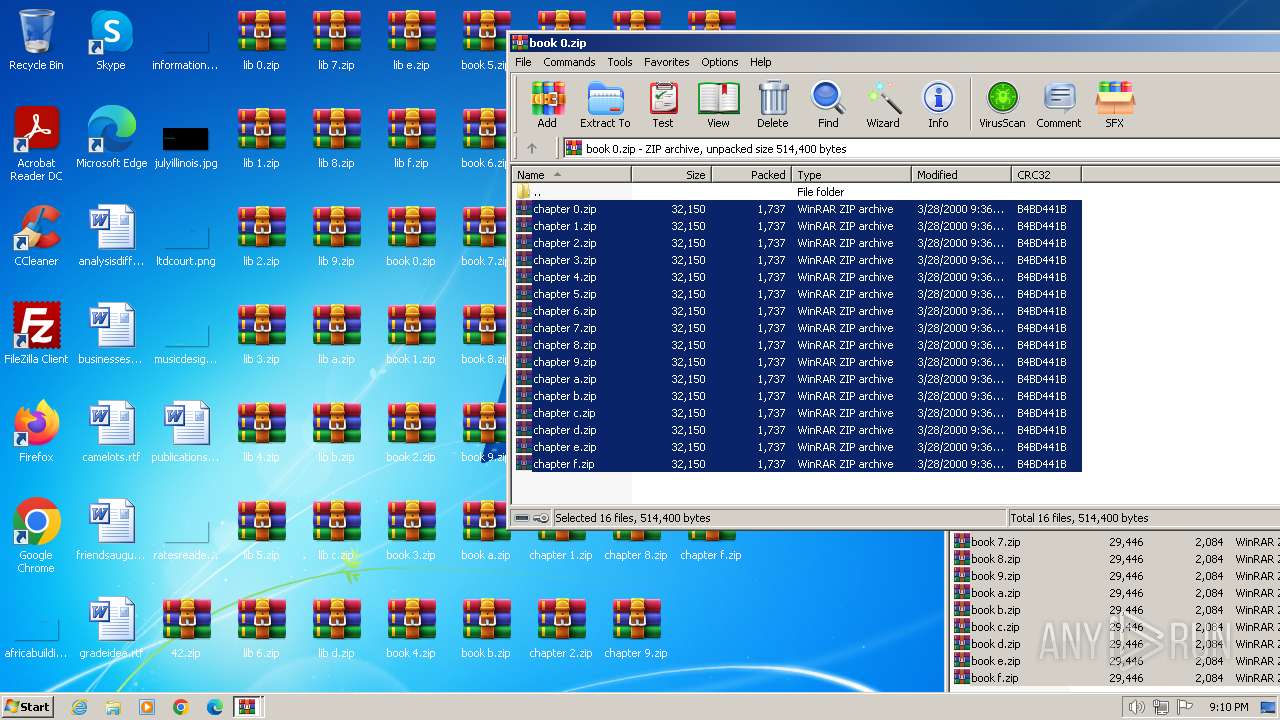Screen dimensions: 1280x720
Task: Sort by the Modified column header
Action: (x=961, y=174)
